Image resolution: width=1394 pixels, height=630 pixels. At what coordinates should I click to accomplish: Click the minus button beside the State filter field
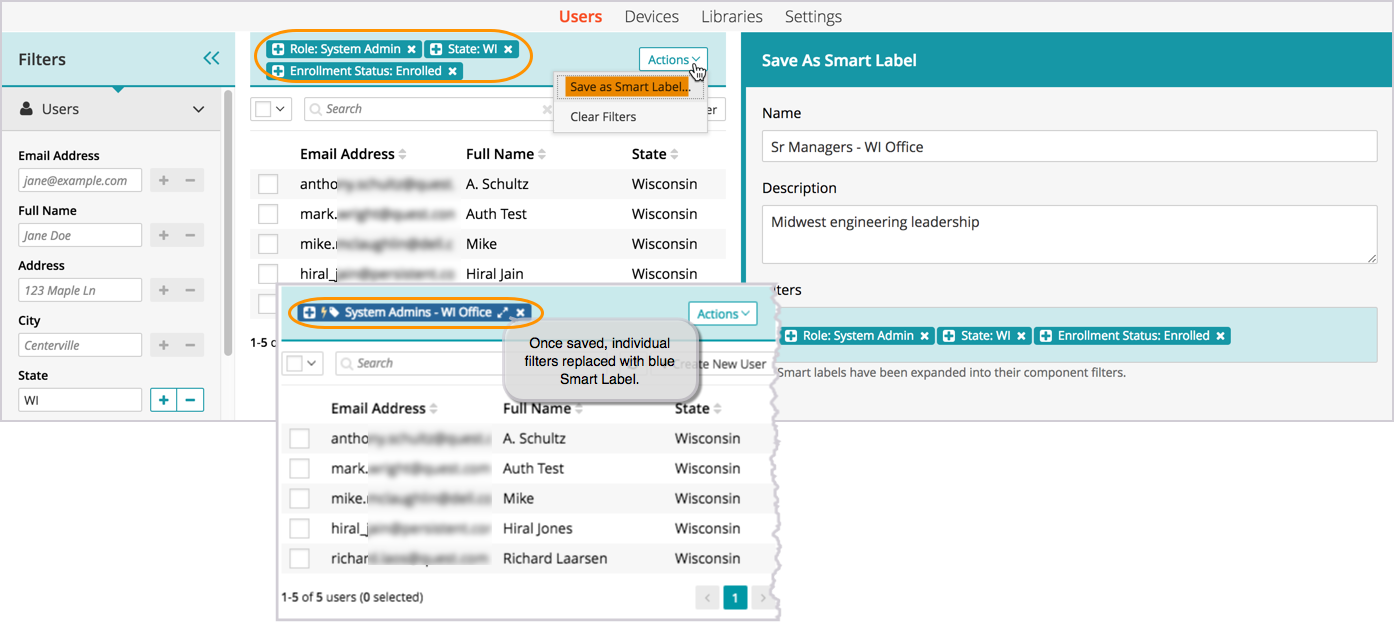click(x=190, y=400)
